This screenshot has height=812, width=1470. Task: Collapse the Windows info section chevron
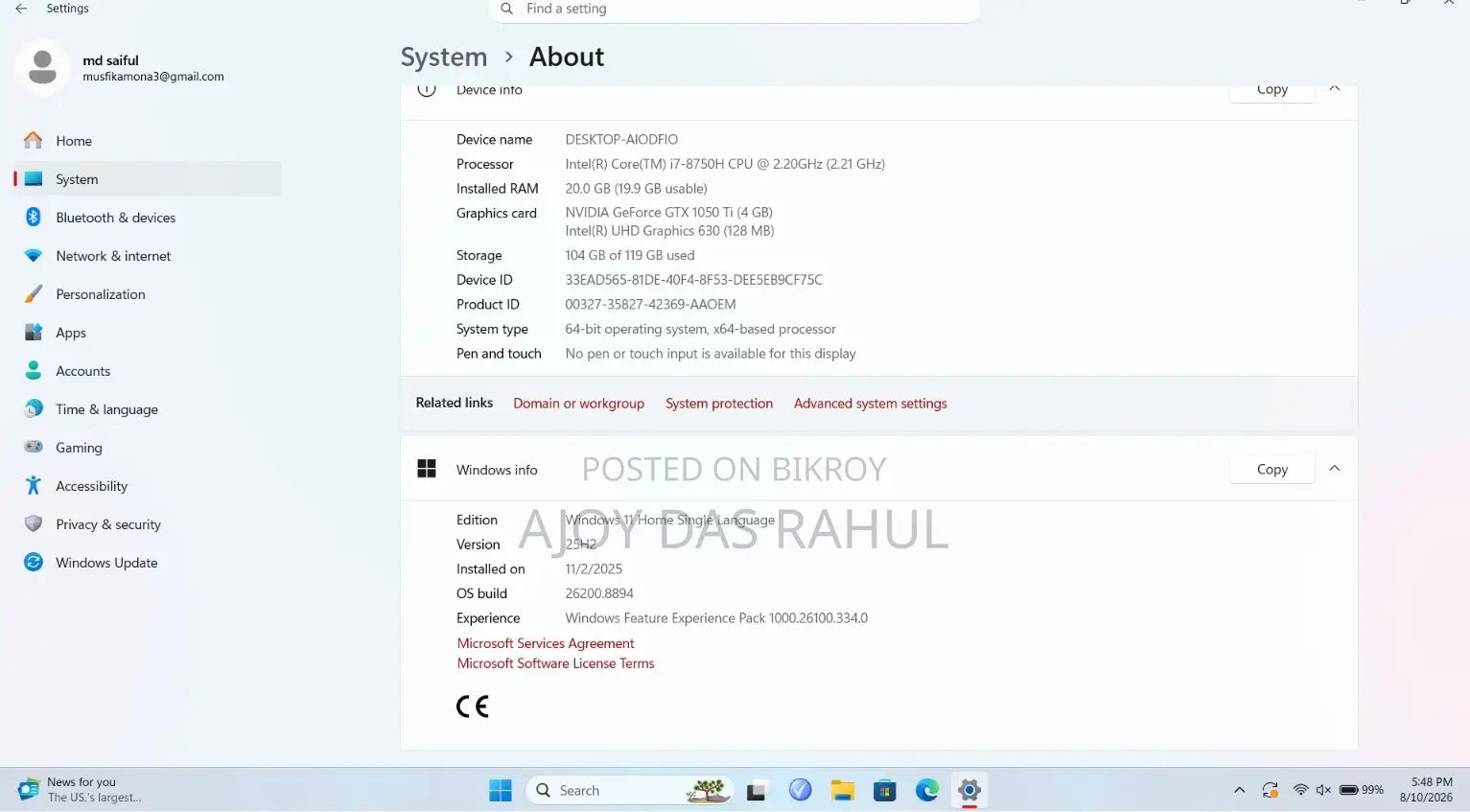point(1335,469)
